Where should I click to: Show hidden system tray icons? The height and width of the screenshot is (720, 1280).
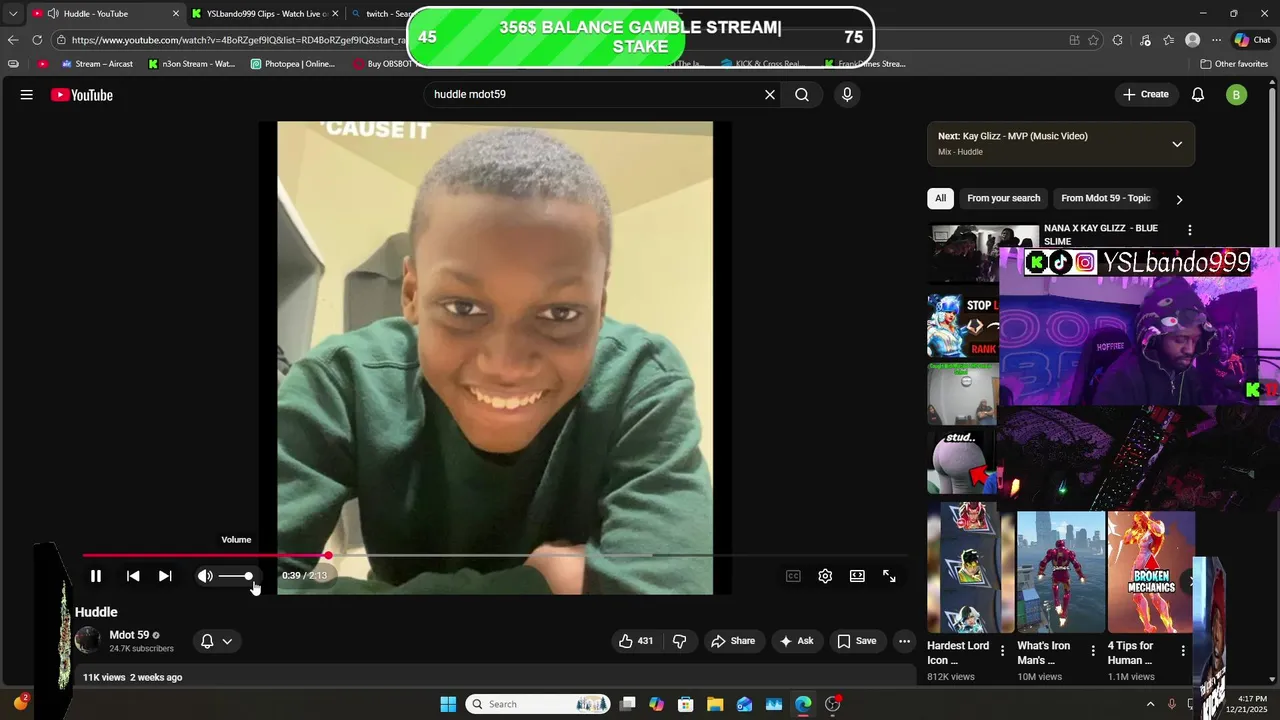pos(1150,704)
